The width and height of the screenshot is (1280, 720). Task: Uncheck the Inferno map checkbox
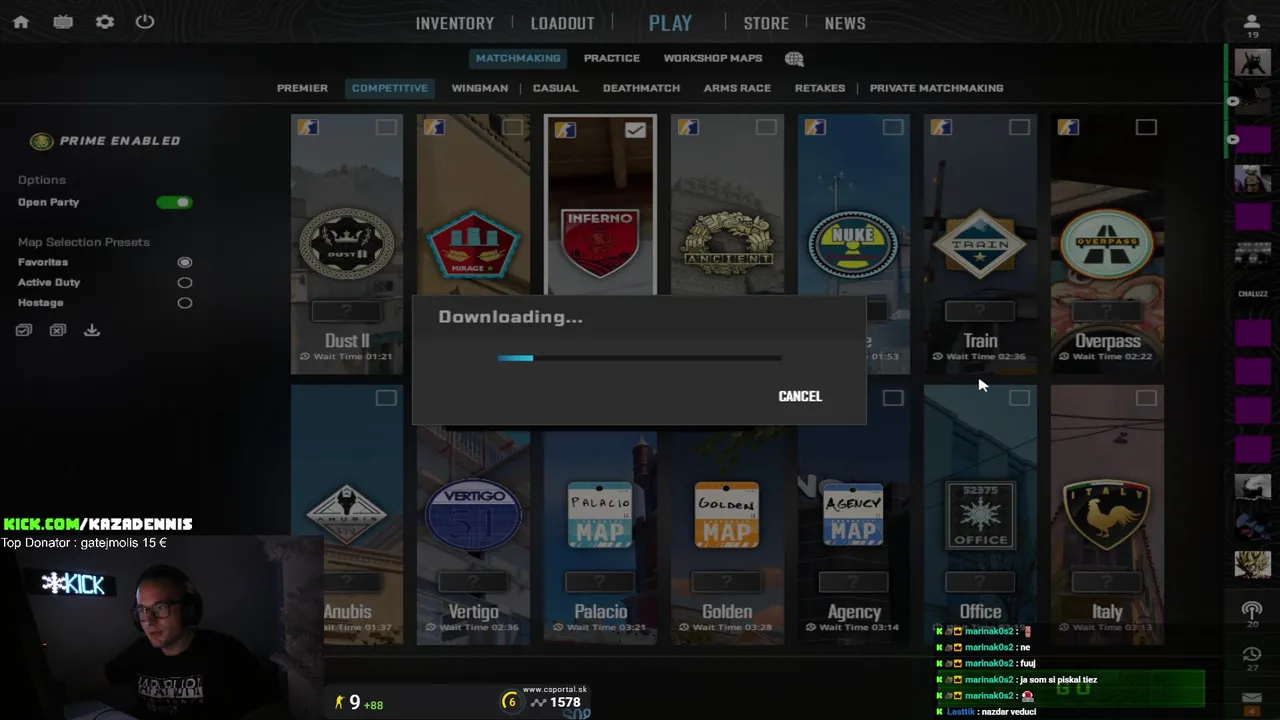tap(635, 129)
